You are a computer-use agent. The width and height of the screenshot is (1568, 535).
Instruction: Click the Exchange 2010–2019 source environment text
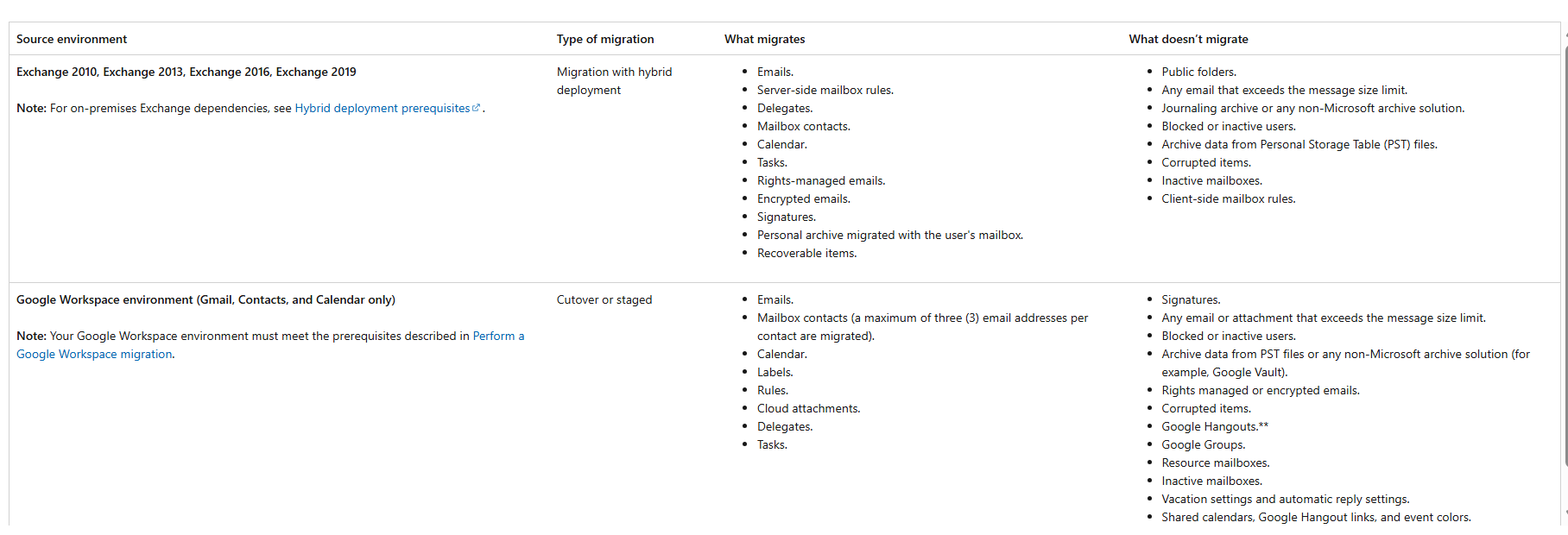[187, 72]
